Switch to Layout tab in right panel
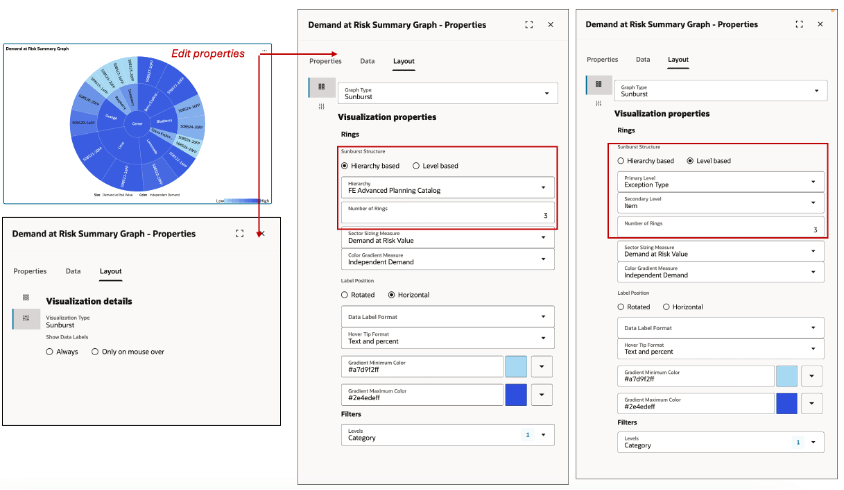 [x=678, y=60]
